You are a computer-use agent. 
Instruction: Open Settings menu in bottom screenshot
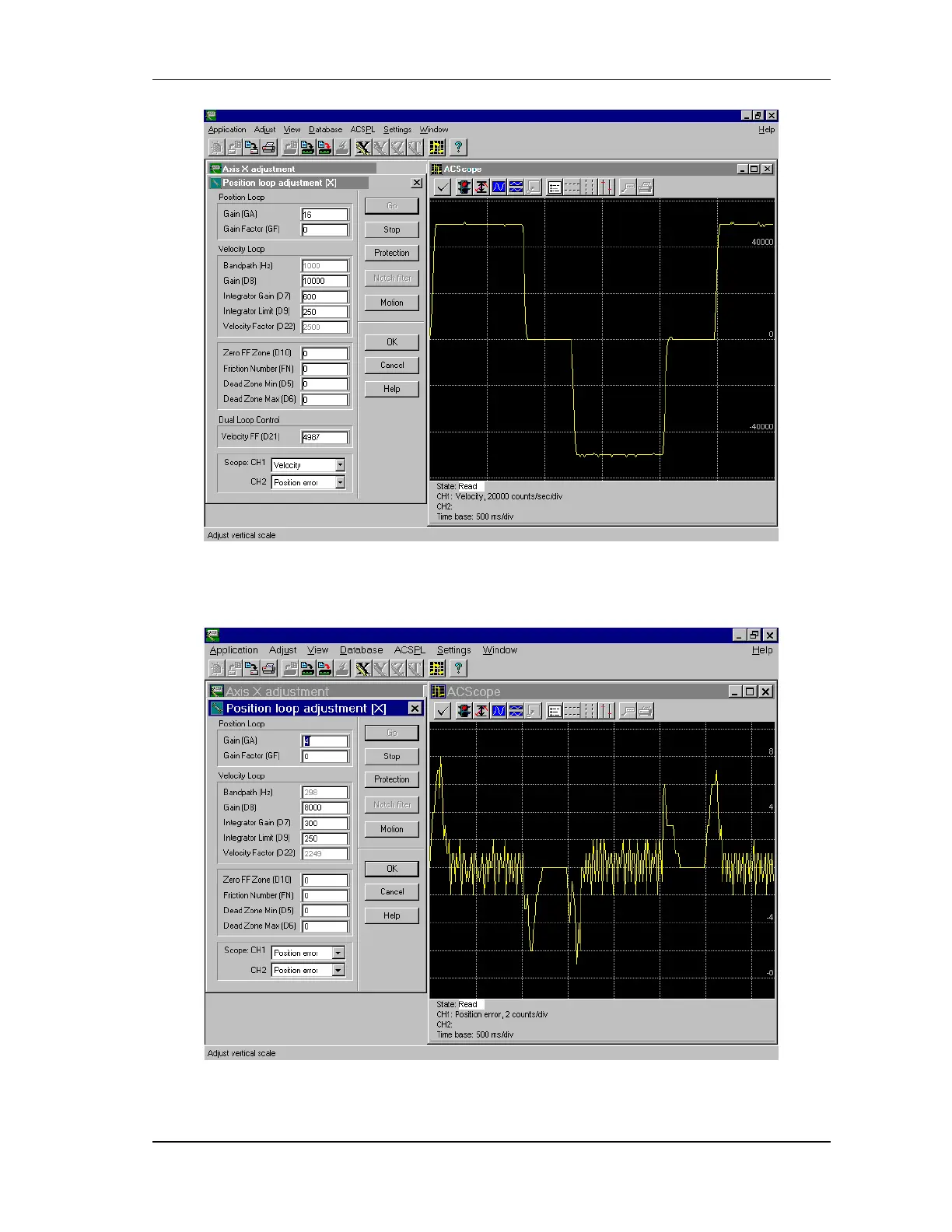453,650
